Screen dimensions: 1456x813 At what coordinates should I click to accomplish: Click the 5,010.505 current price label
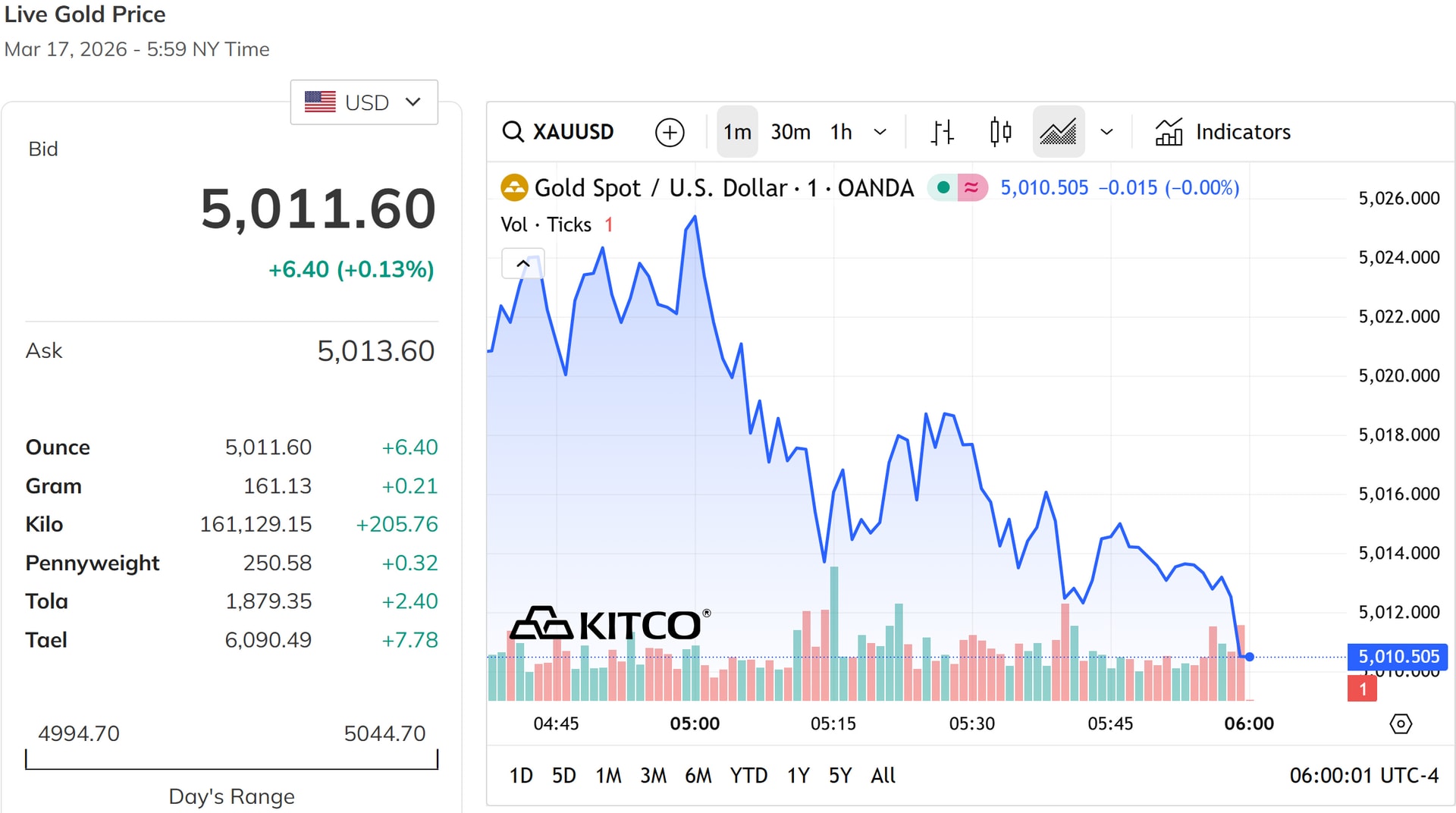click(1398, 656)
